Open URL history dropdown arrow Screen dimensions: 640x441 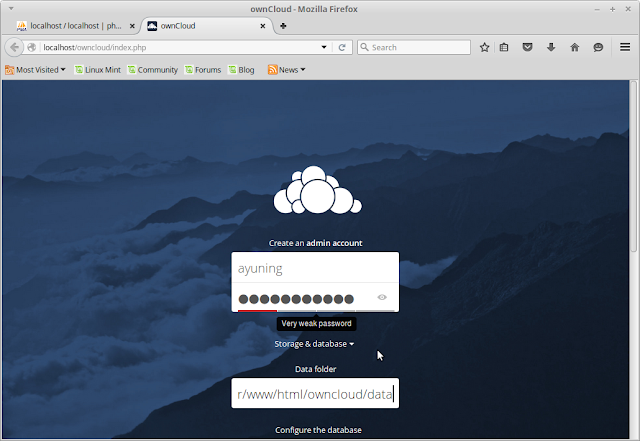(324, 47)
